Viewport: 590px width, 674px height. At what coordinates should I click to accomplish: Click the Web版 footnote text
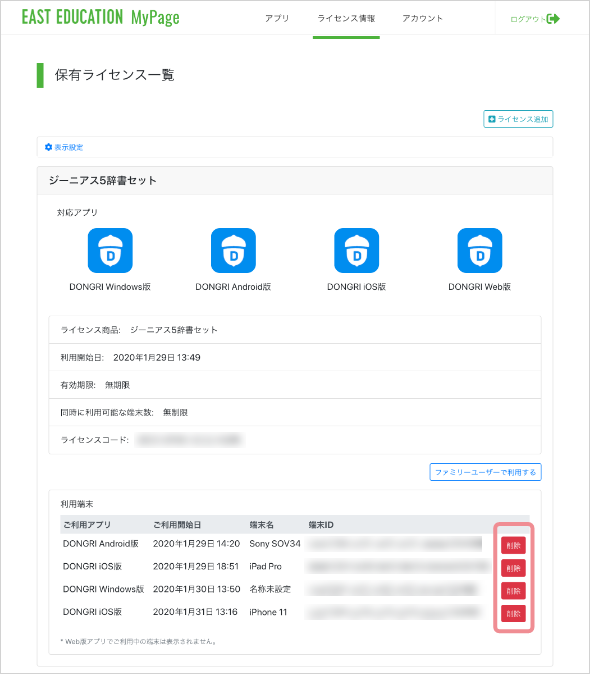click(x=138, y=641)
